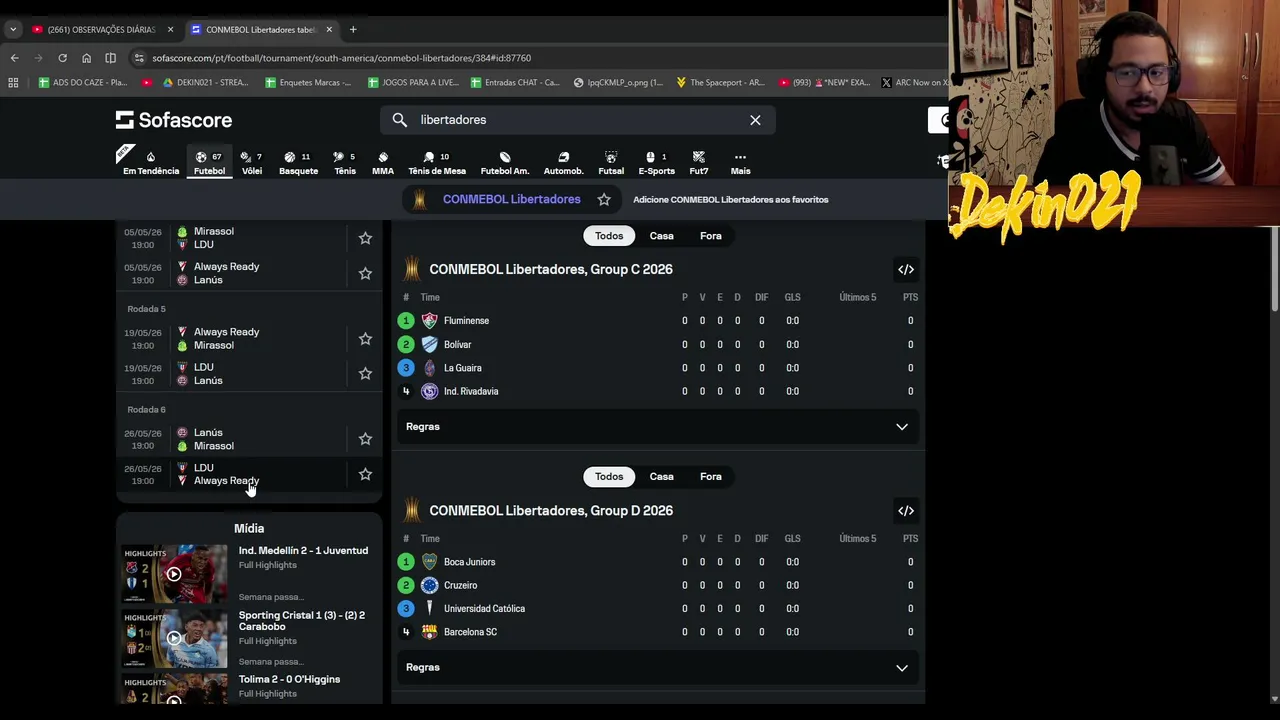
Task: Open a new browser tab
Action: tap(353, 30)
